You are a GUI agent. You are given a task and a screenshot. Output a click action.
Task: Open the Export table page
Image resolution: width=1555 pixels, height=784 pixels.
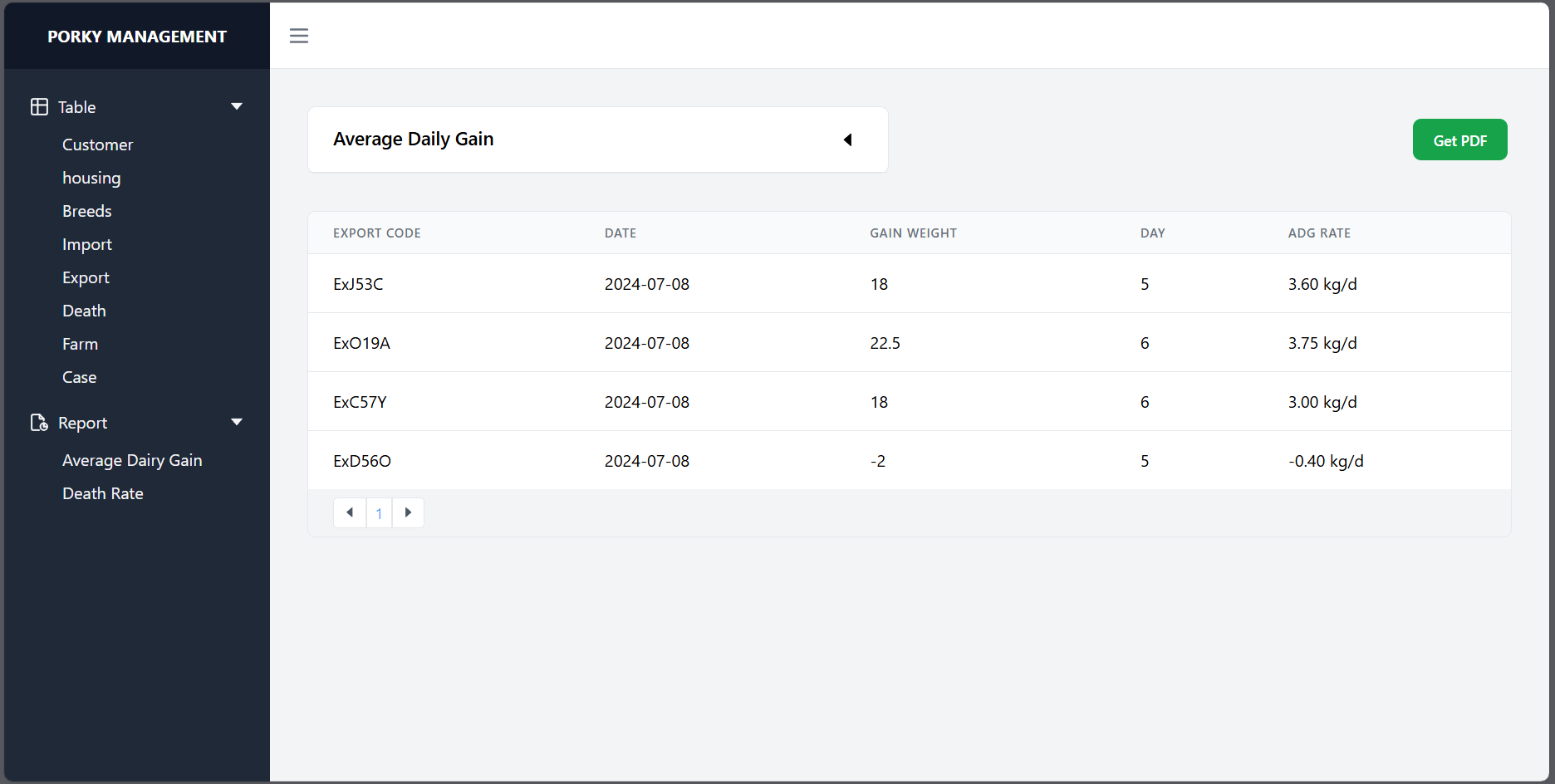click(x=86, y=277)
